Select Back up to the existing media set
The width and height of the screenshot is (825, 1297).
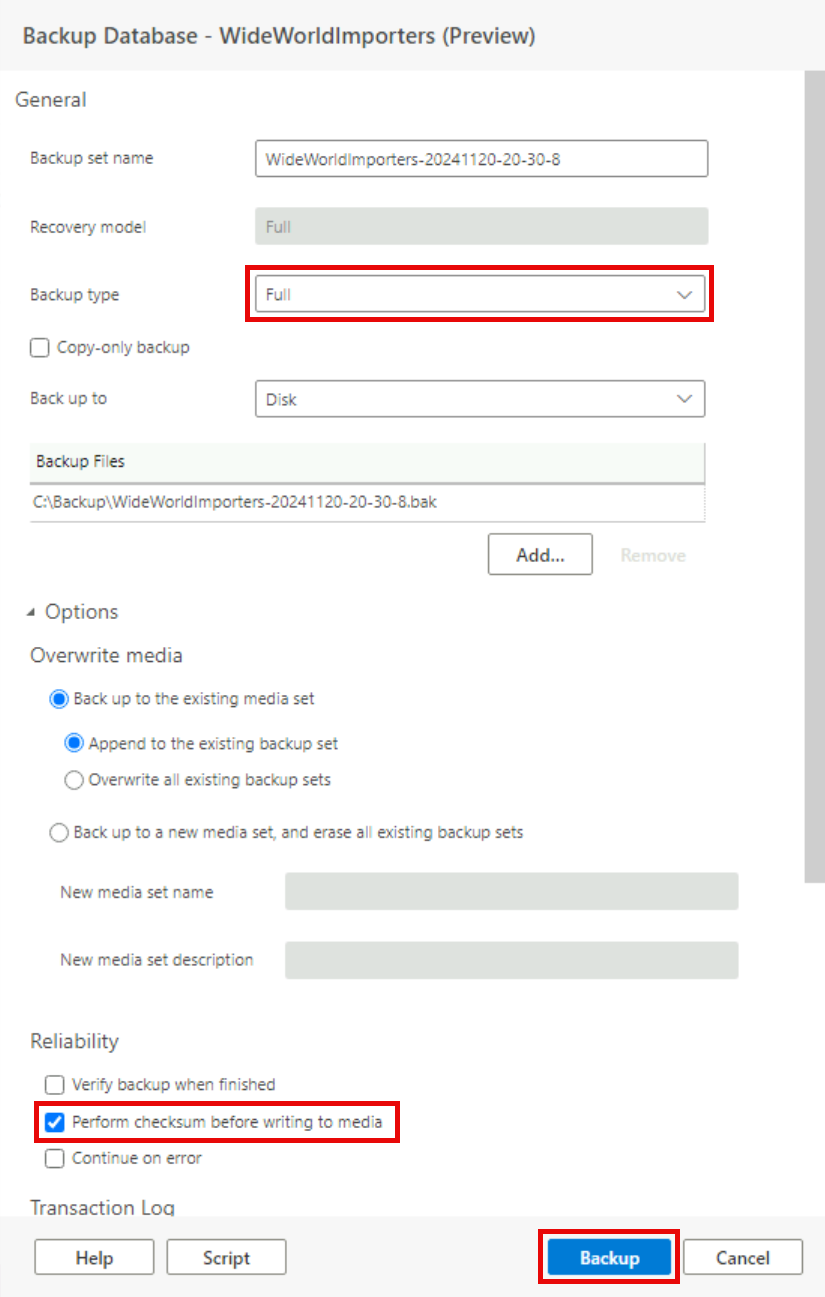[59, 699]
